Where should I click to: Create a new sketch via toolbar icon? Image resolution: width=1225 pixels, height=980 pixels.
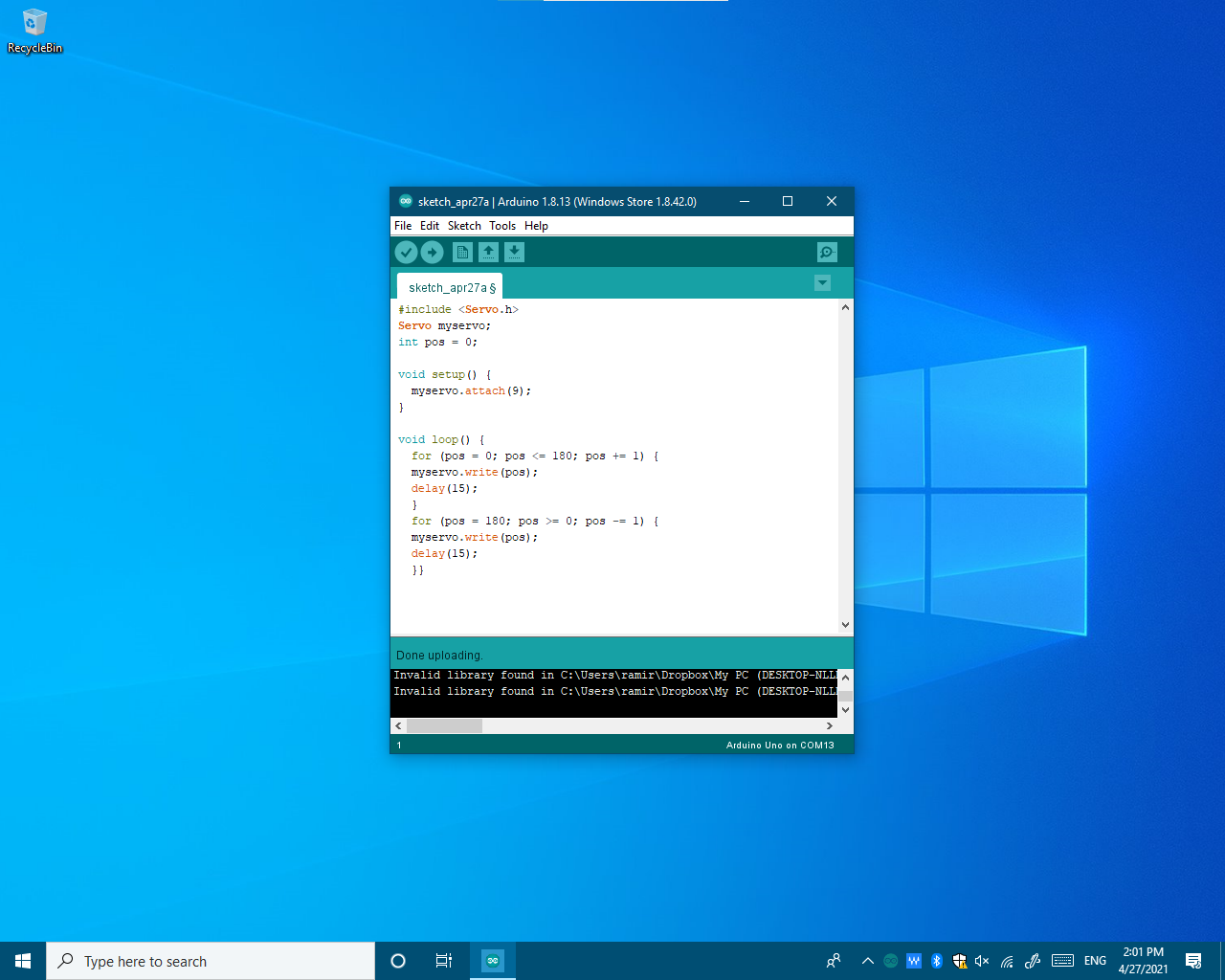pyautogui.click(x=462, y=252)
